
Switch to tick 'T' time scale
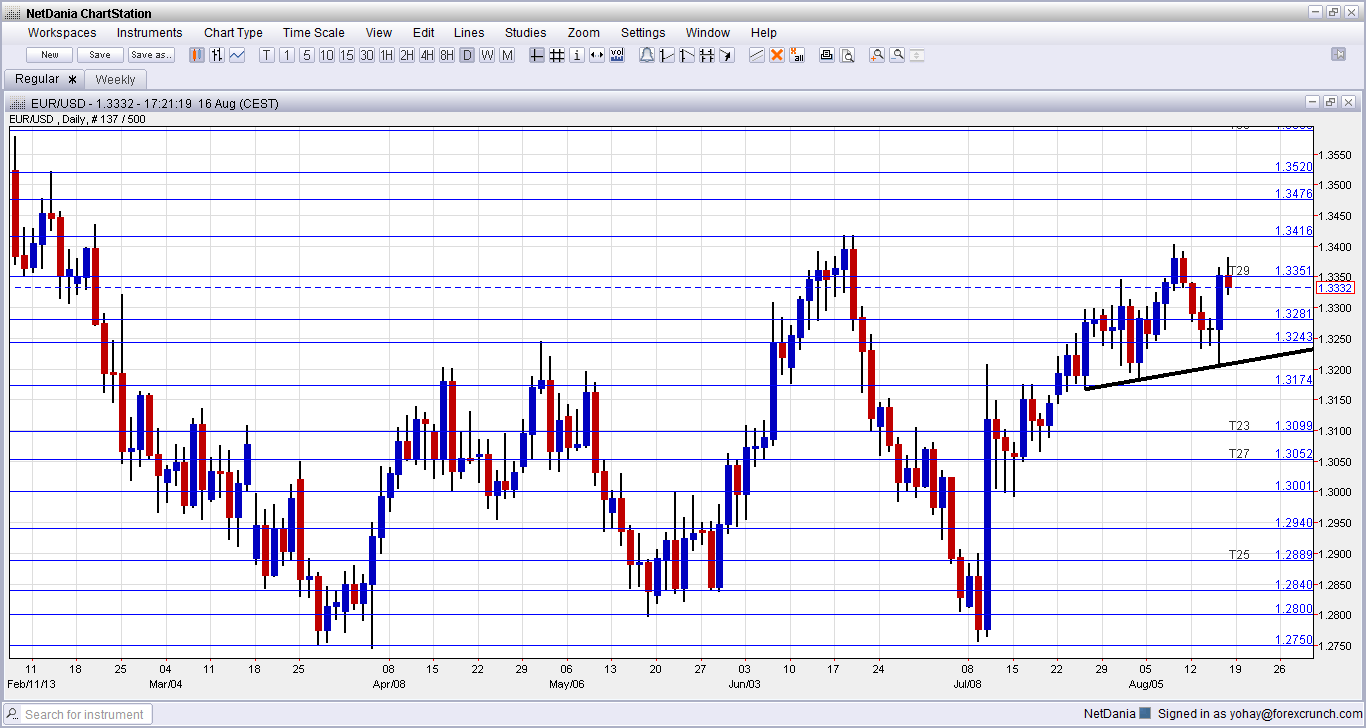coord(267,55)
